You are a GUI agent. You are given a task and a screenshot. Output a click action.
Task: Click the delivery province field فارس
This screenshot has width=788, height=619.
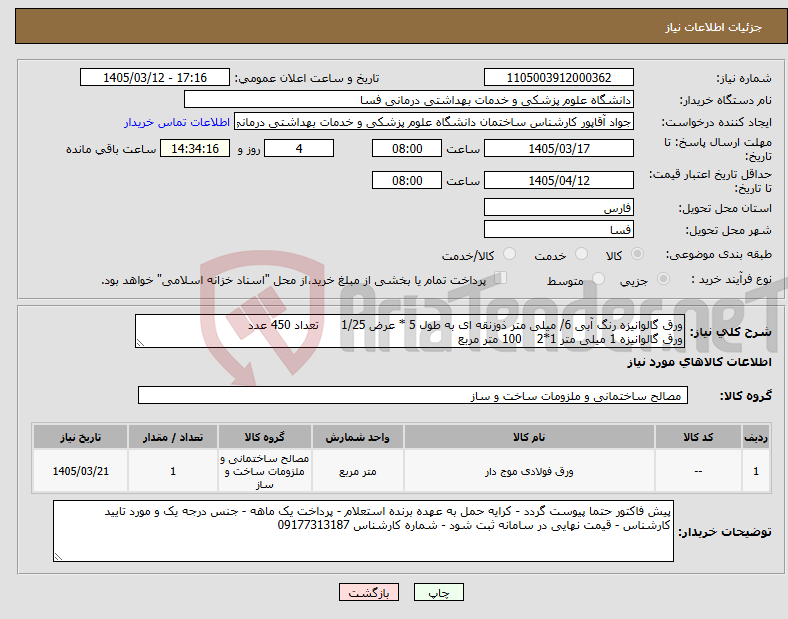coord(558,207)
